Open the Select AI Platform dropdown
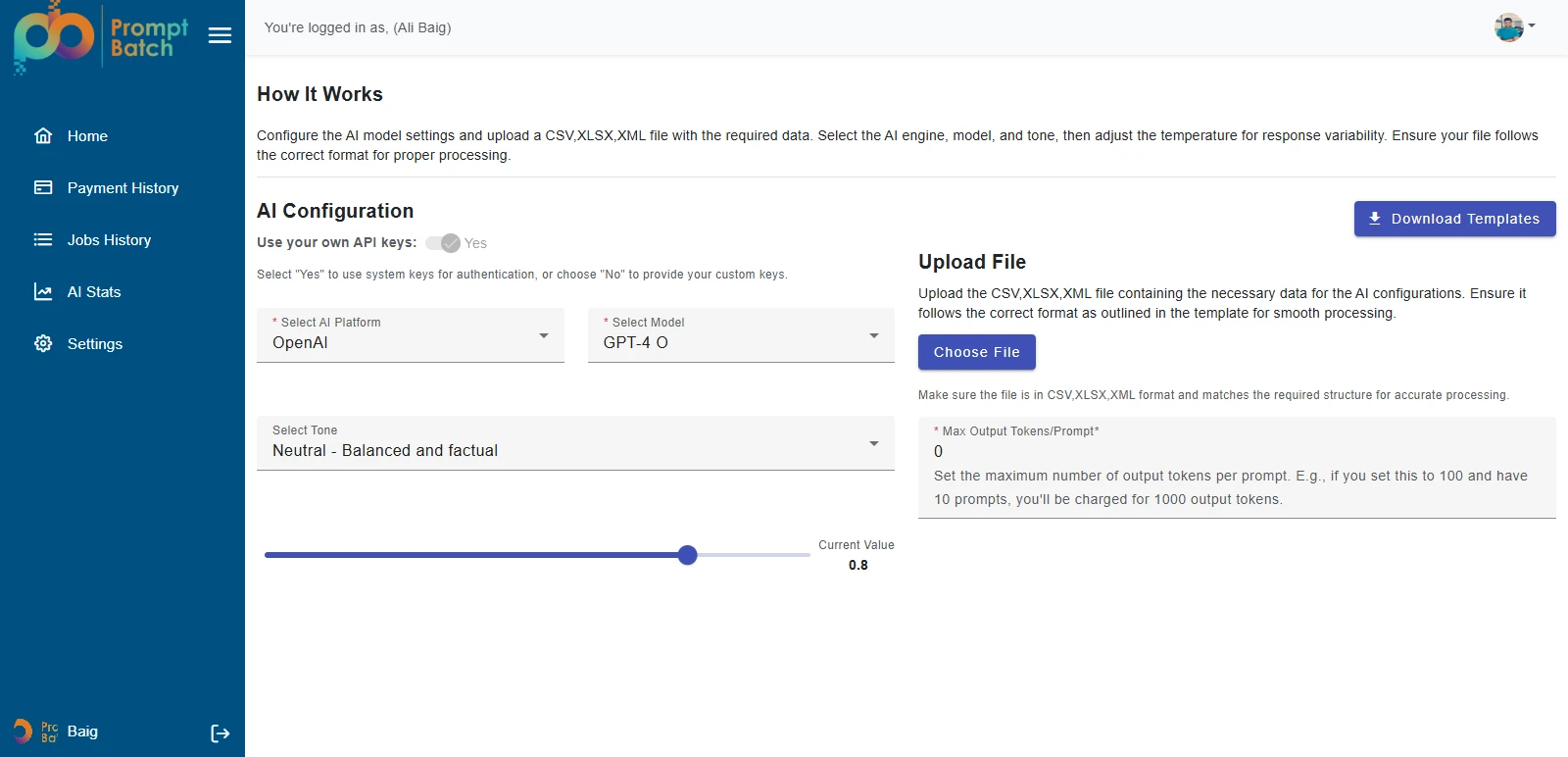This screenshot has height=757, width=1568. coord(410,335)
